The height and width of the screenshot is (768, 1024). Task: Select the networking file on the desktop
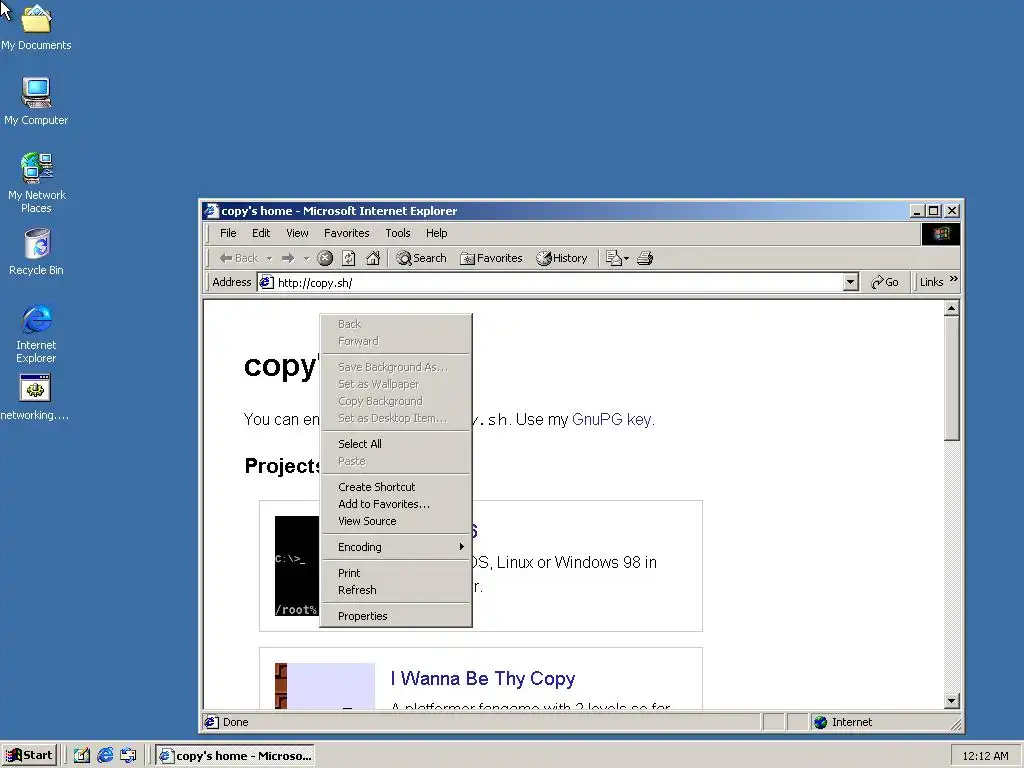pyautogui.click(x=35, y=397)
